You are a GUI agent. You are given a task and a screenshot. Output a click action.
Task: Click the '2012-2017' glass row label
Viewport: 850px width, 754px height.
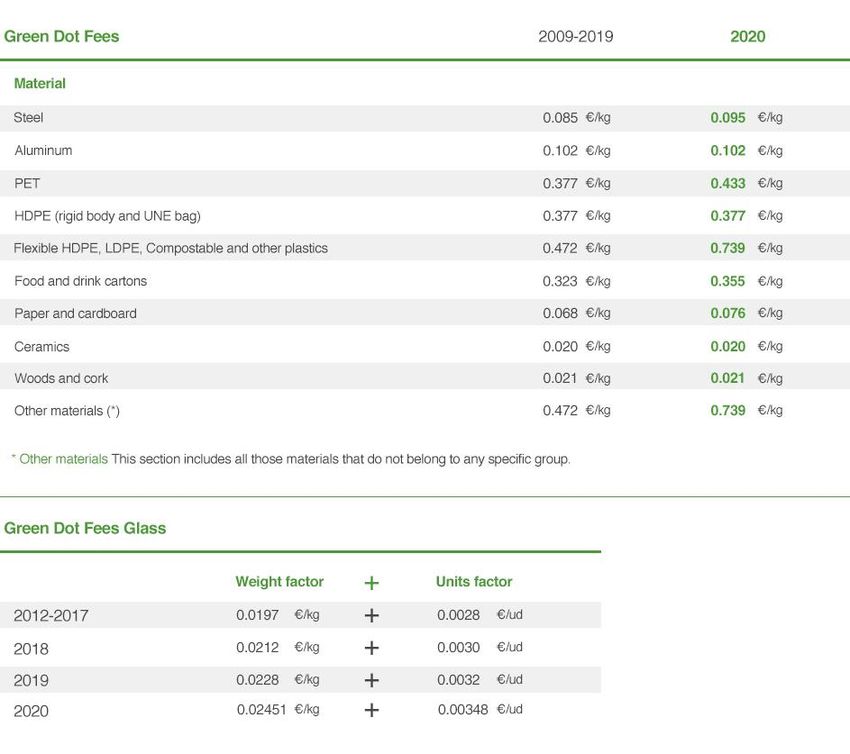(51, 616)
